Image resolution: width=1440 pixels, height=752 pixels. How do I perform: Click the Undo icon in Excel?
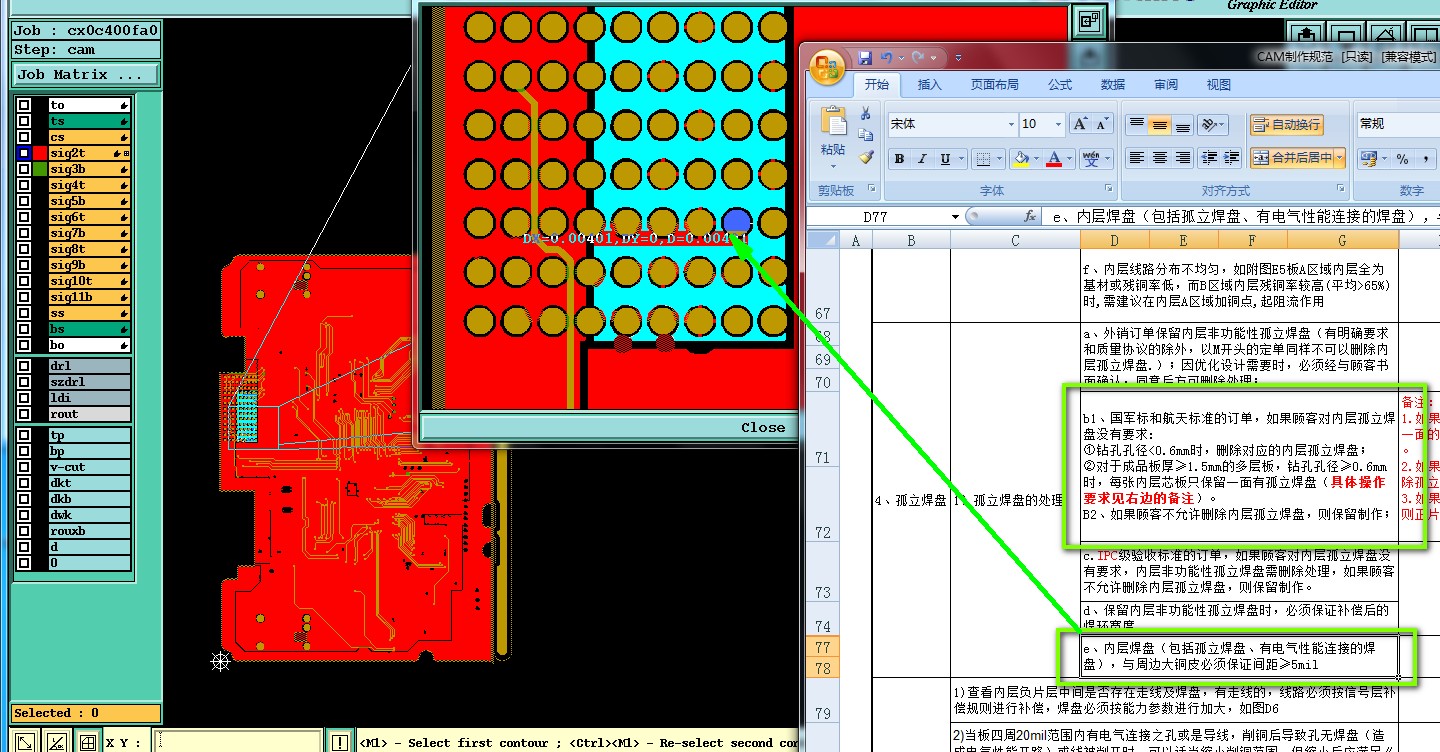(887, 58)
